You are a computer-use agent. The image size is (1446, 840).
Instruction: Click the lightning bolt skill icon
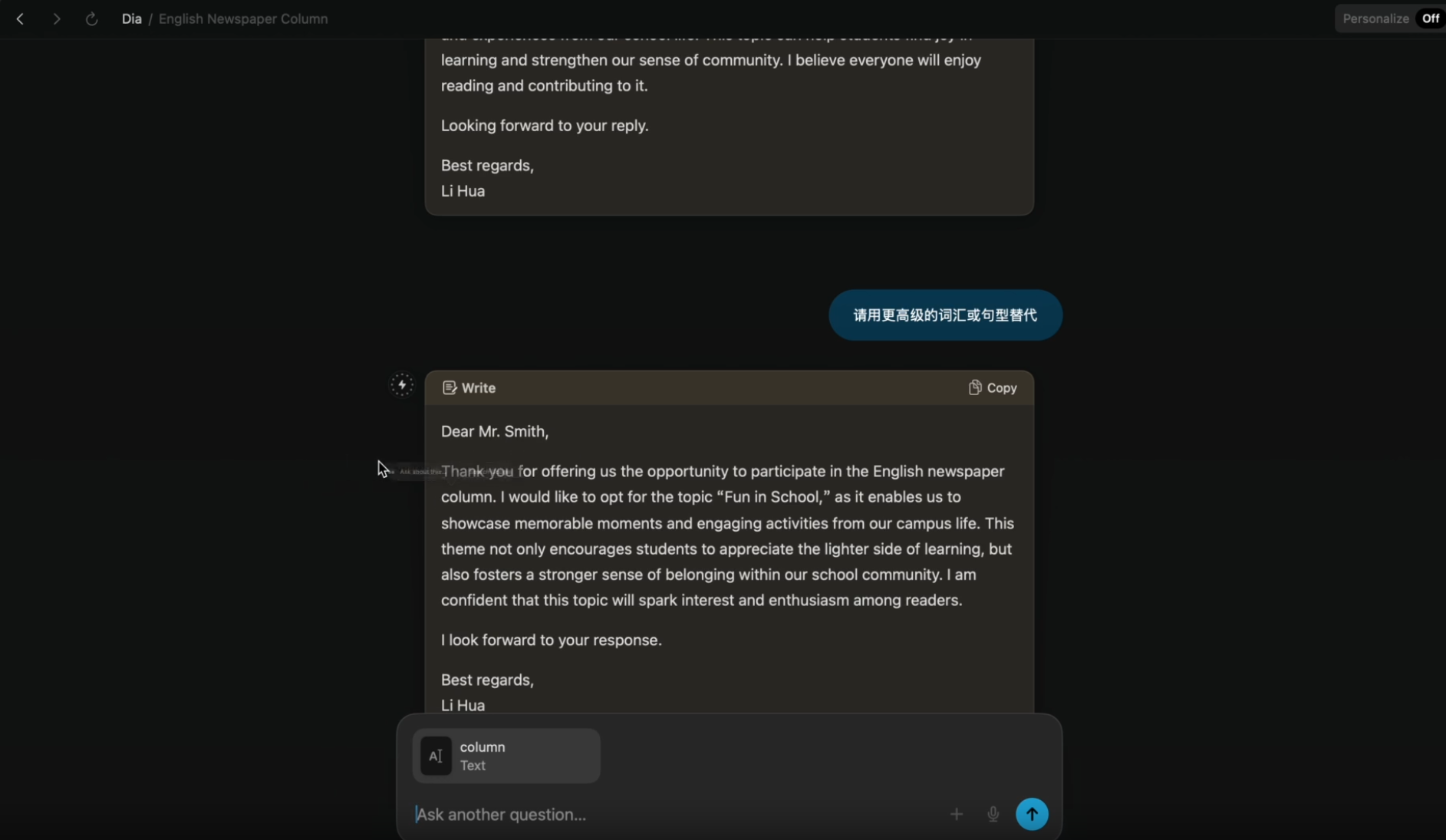[x=401, y=385]
